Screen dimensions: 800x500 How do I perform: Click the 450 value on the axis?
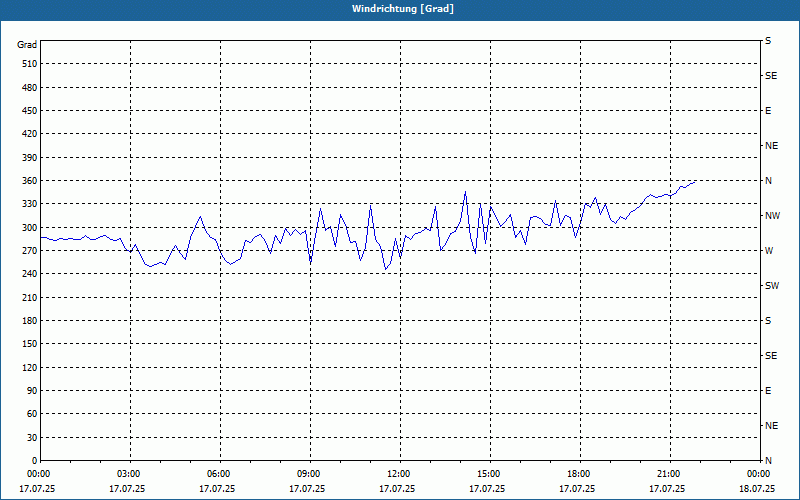click(29, 111)
